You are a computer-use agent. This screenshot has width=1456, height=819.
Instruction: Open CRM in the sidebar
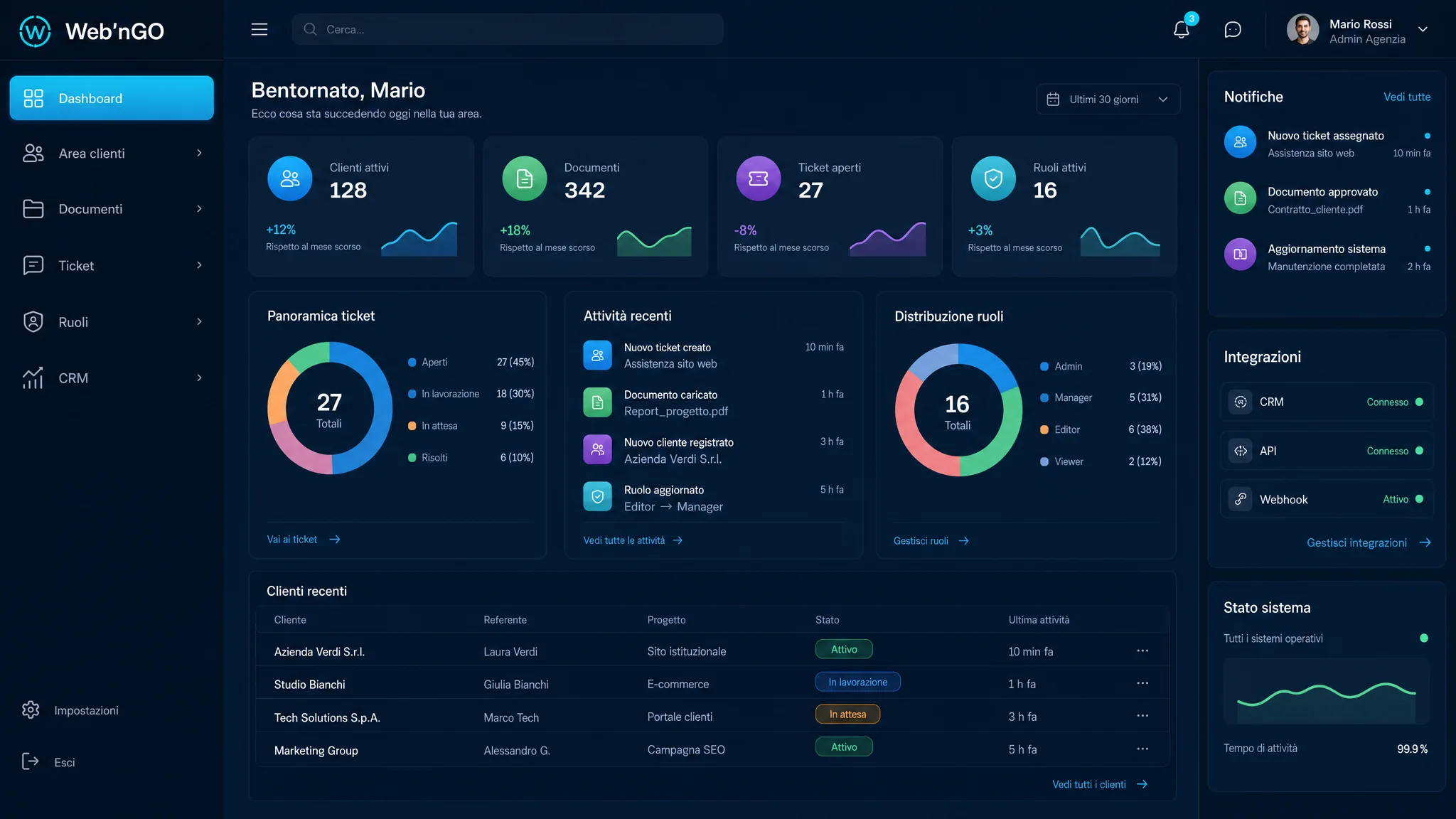(x=112, y=378)
